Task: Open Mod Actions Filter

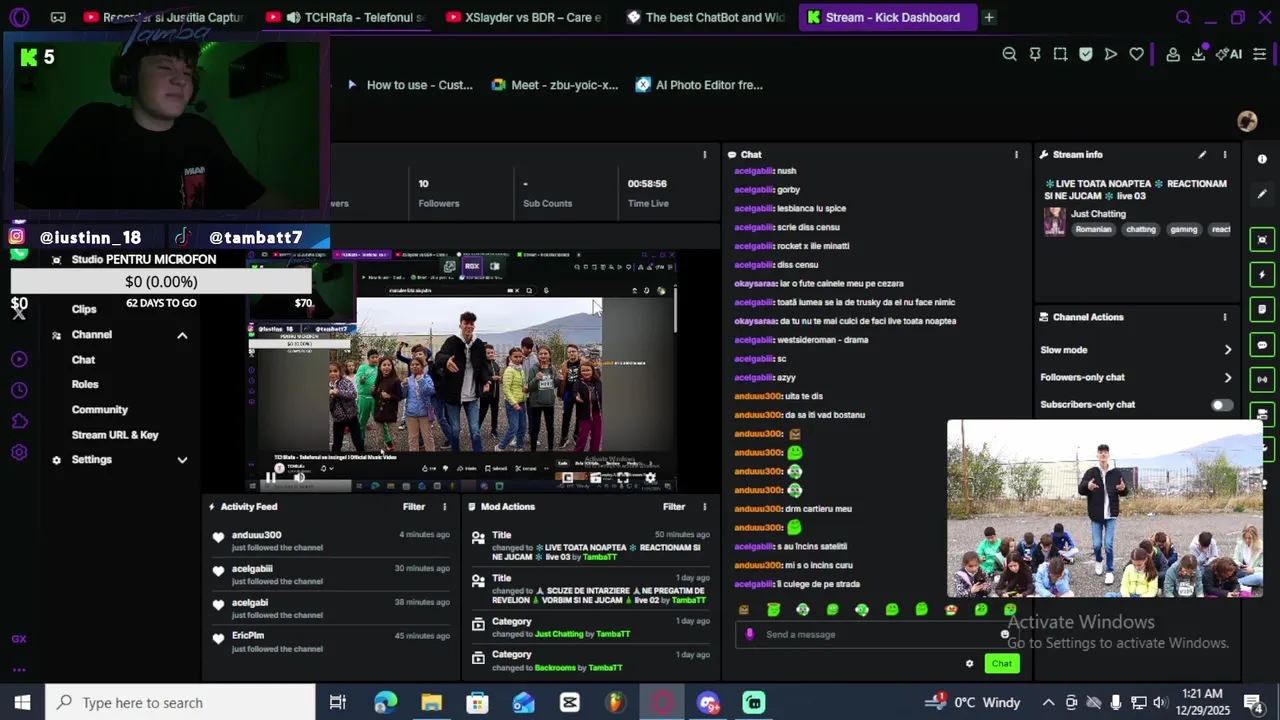Action: point(674,507)
